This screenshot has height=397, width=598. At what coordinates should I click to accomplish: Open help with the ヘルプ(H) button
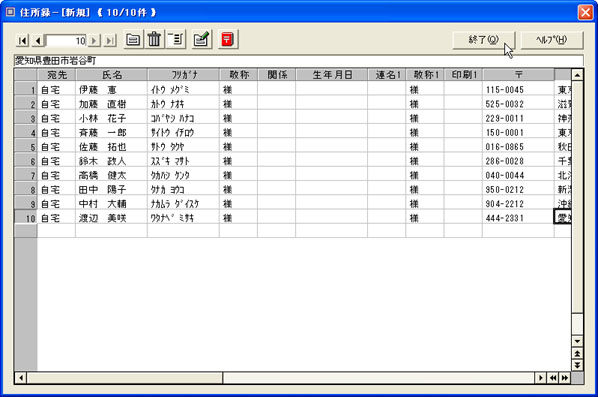click(x=551, y=40)
